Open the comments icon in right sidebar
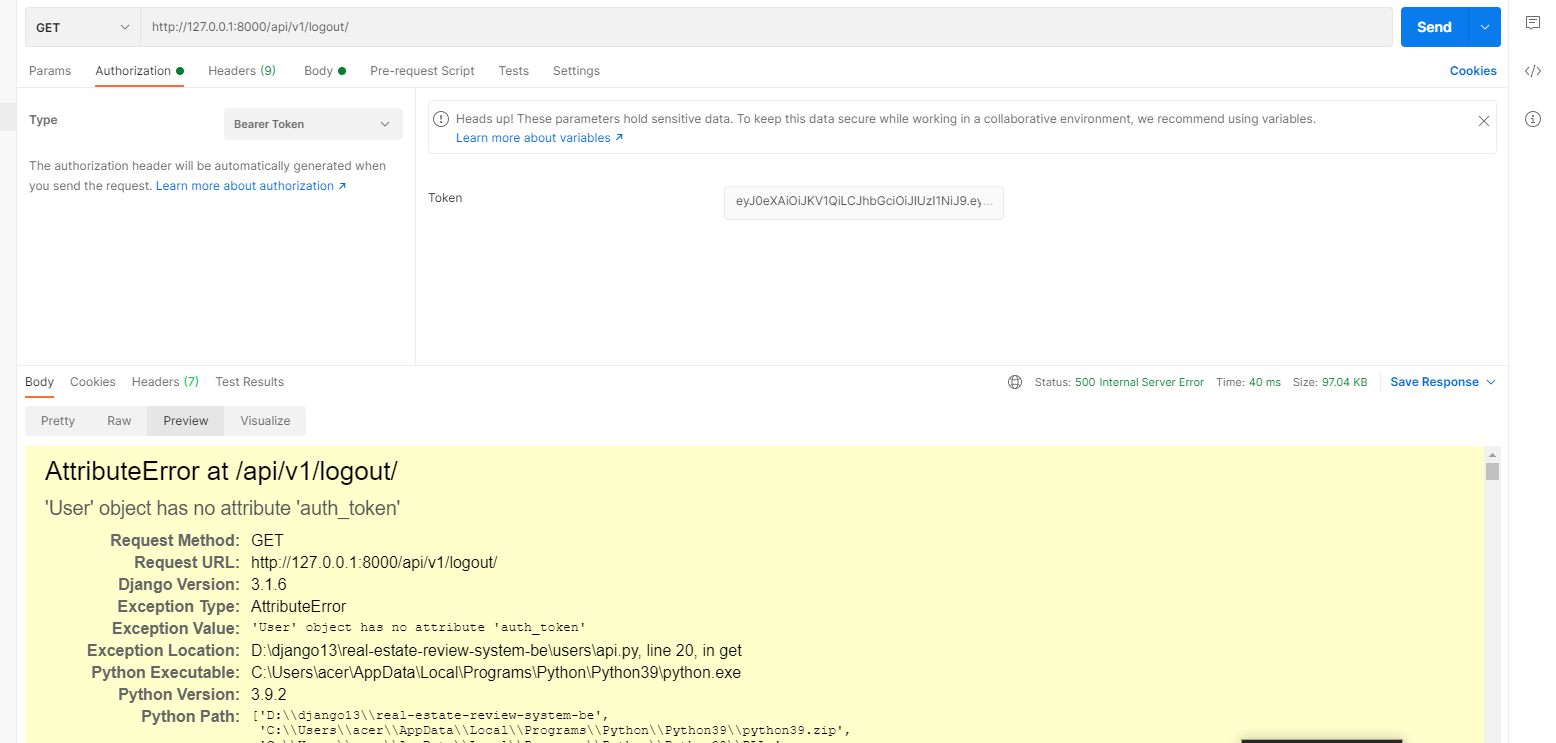Image resolution: width=1556 pixels, height=743 pixels. point(1532,23)
